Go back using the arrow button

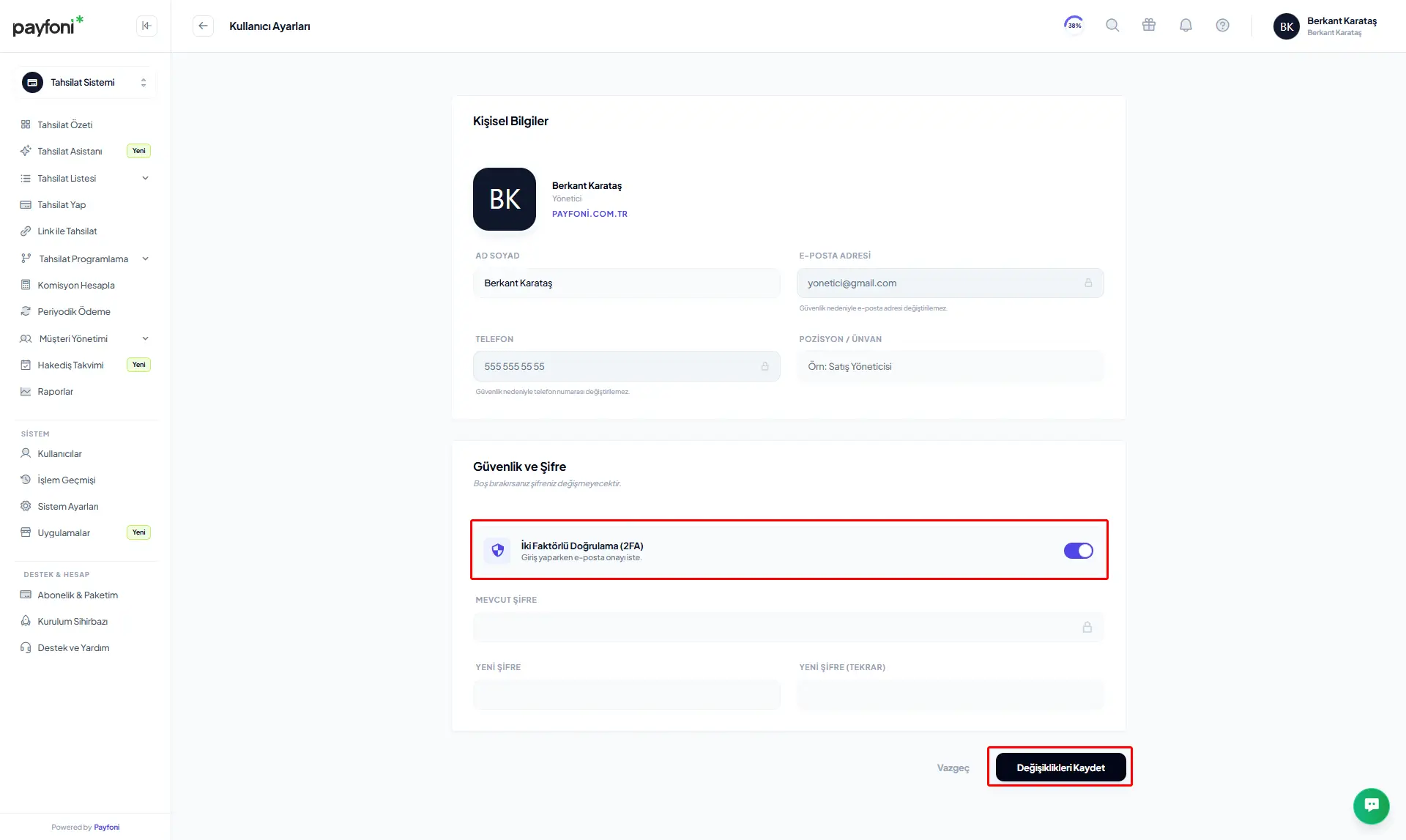coord(203,26)
